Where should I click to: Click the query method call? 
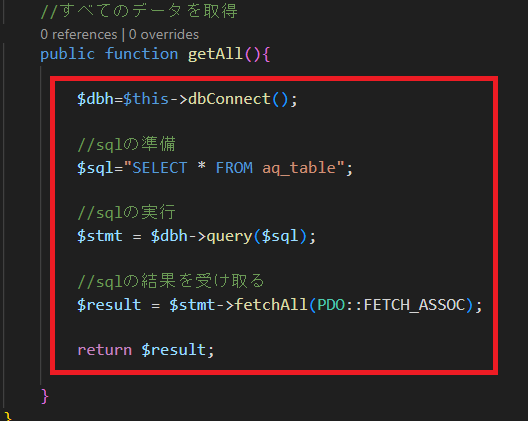pos(229,236)
